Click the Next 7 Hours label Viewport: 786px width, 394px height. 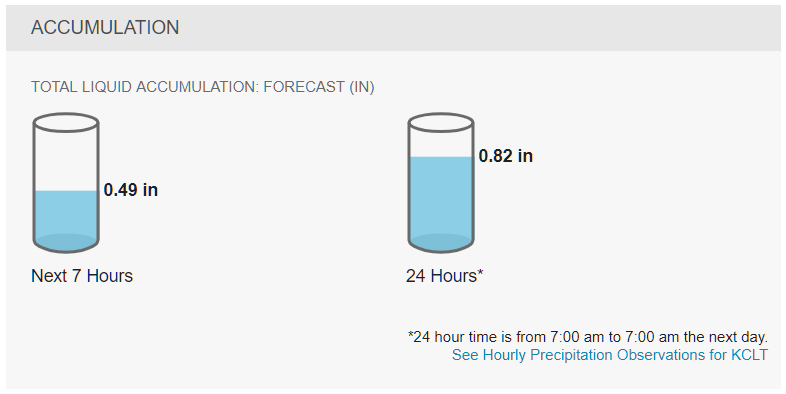(82, 276)
